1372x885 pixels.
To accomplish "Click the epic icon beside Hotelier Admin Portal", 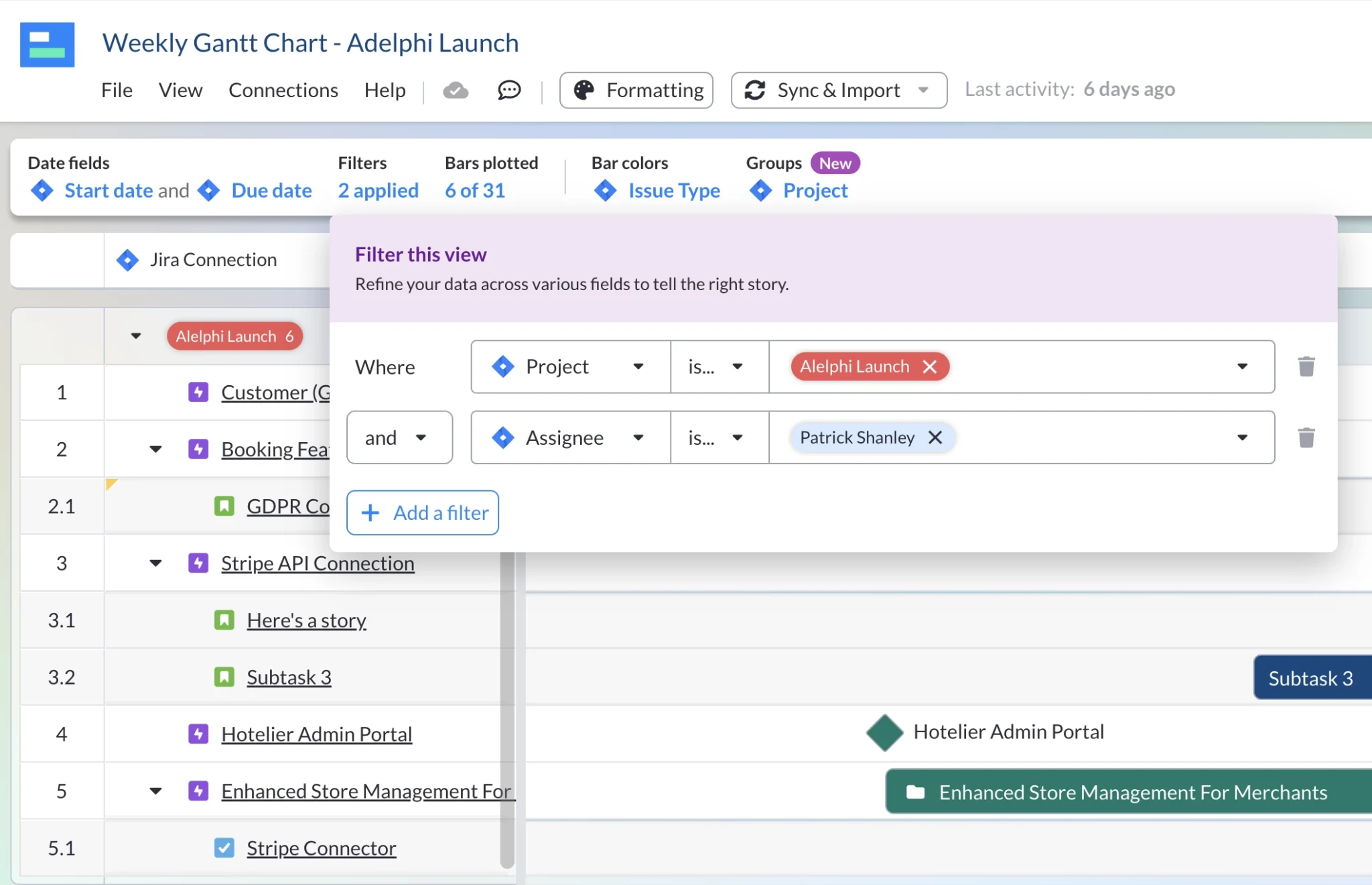I will [x=198, y=734].
